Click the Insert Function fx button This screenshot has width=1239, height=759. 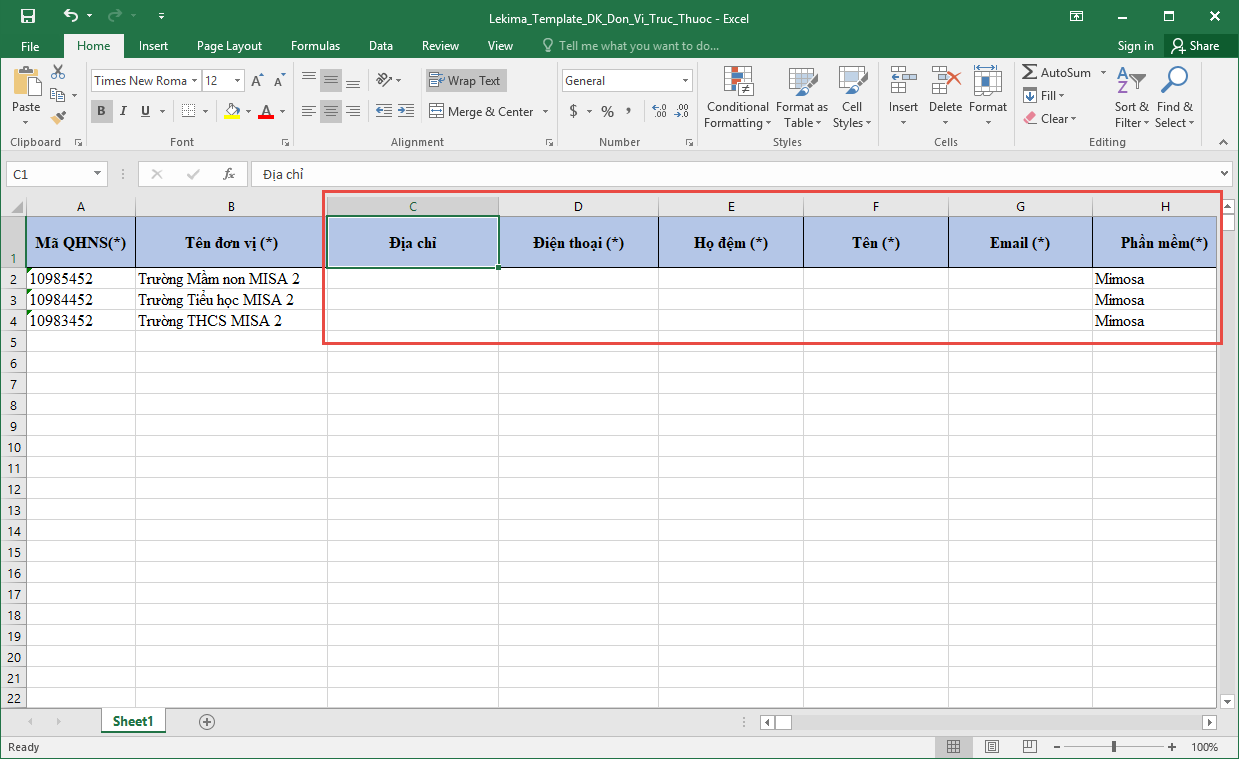coord(229,174)
